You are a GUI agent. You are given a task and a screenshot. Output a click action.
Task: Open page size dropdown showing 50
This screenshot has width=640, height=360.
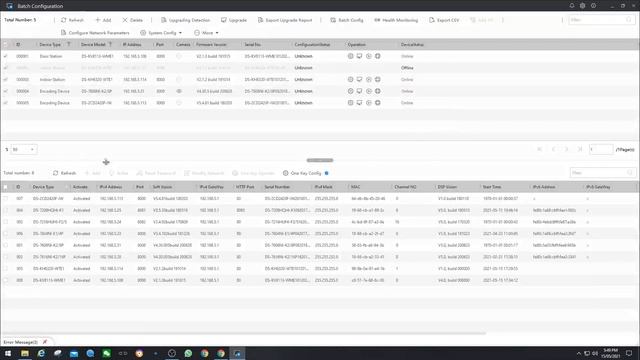(23, 149)
